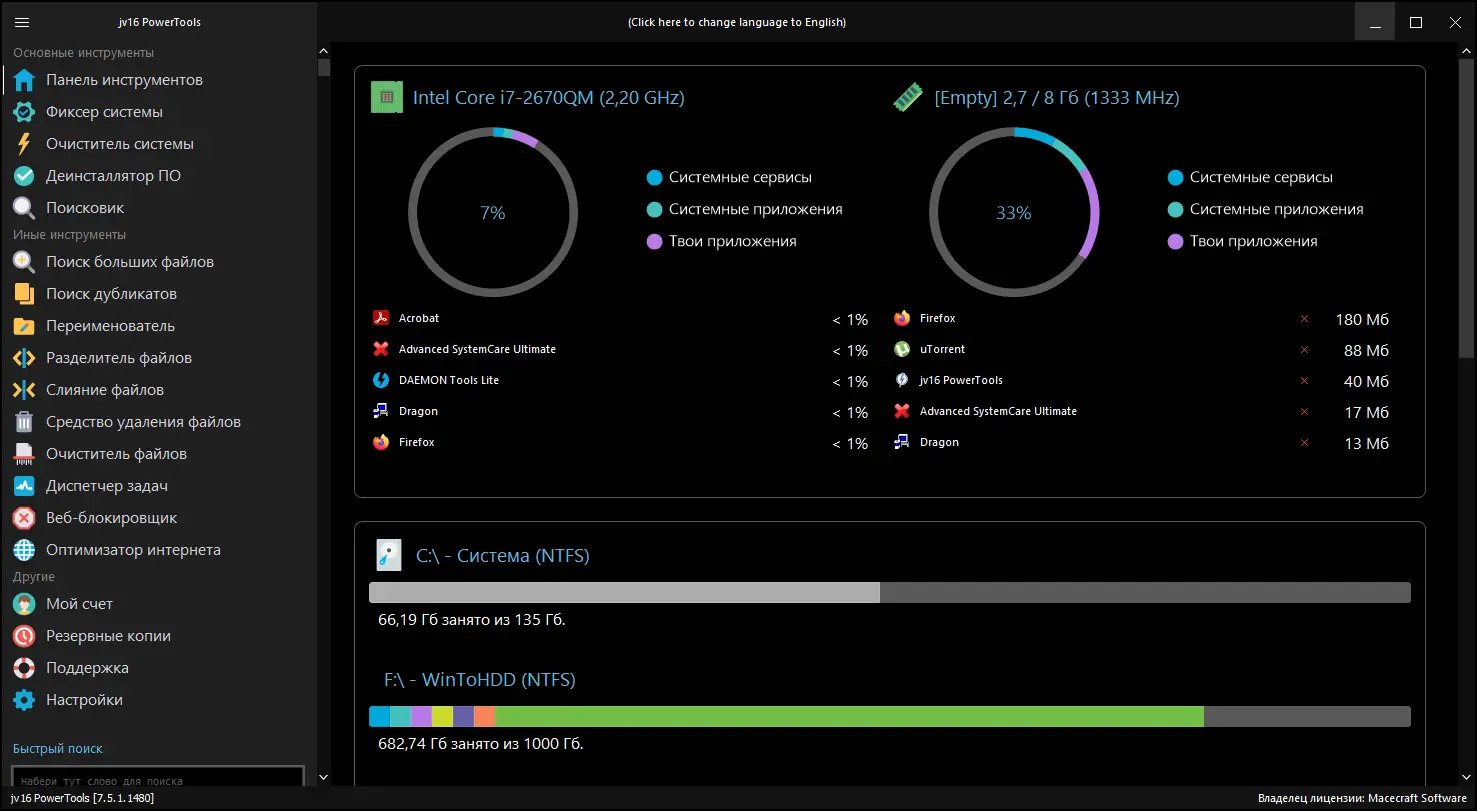Click the magnifier icon for Поисковик

pyautogui.click(x=25, y=208)
